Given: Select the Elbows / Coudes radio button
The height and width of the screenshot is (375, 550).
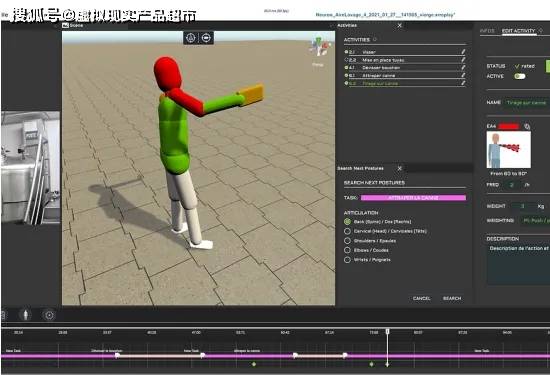Looking at the screenshot, I should [347, 250].
